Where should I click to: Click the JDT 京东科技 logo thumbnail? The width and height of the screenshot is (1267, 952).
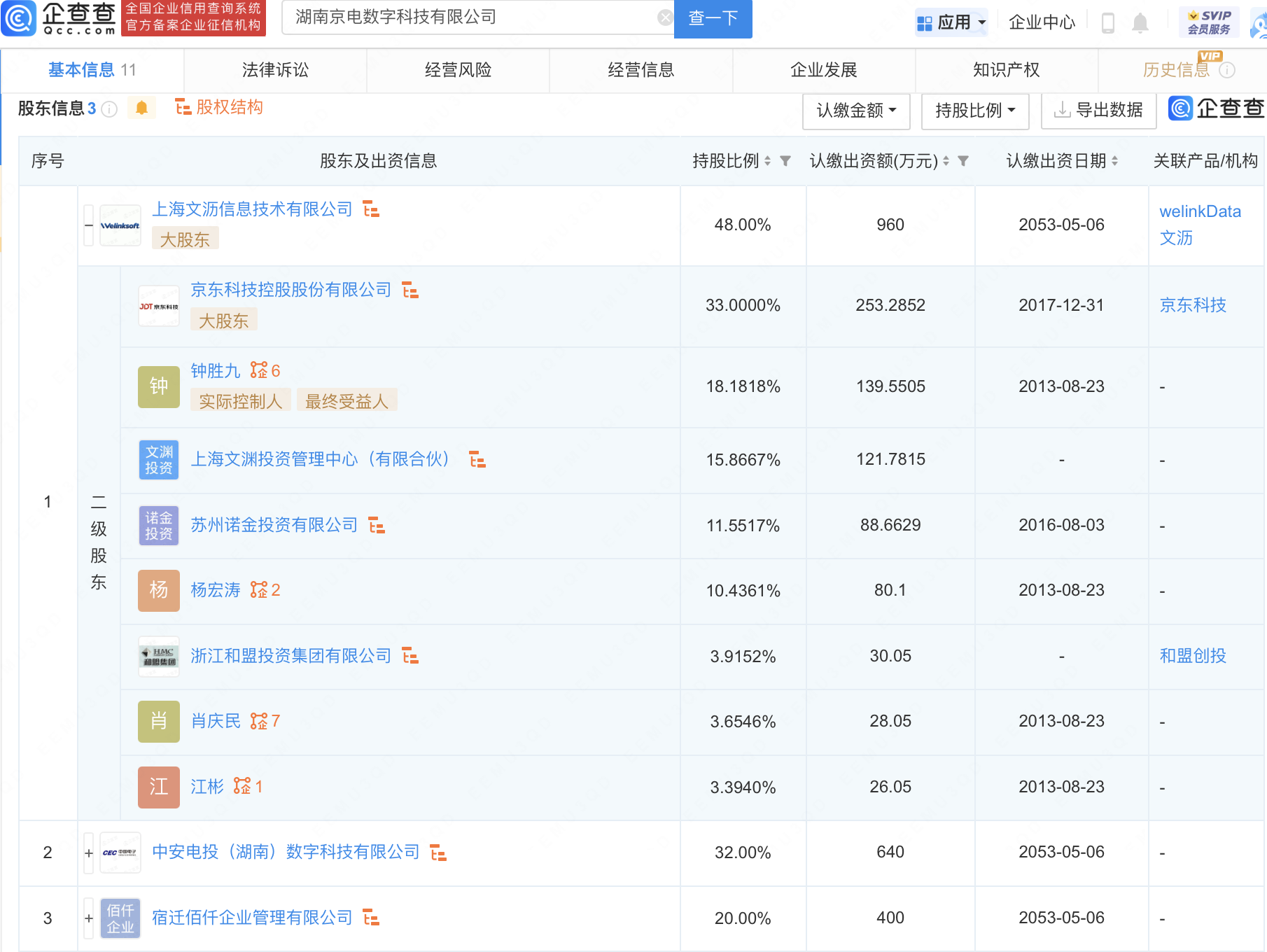tap(159, 306)
